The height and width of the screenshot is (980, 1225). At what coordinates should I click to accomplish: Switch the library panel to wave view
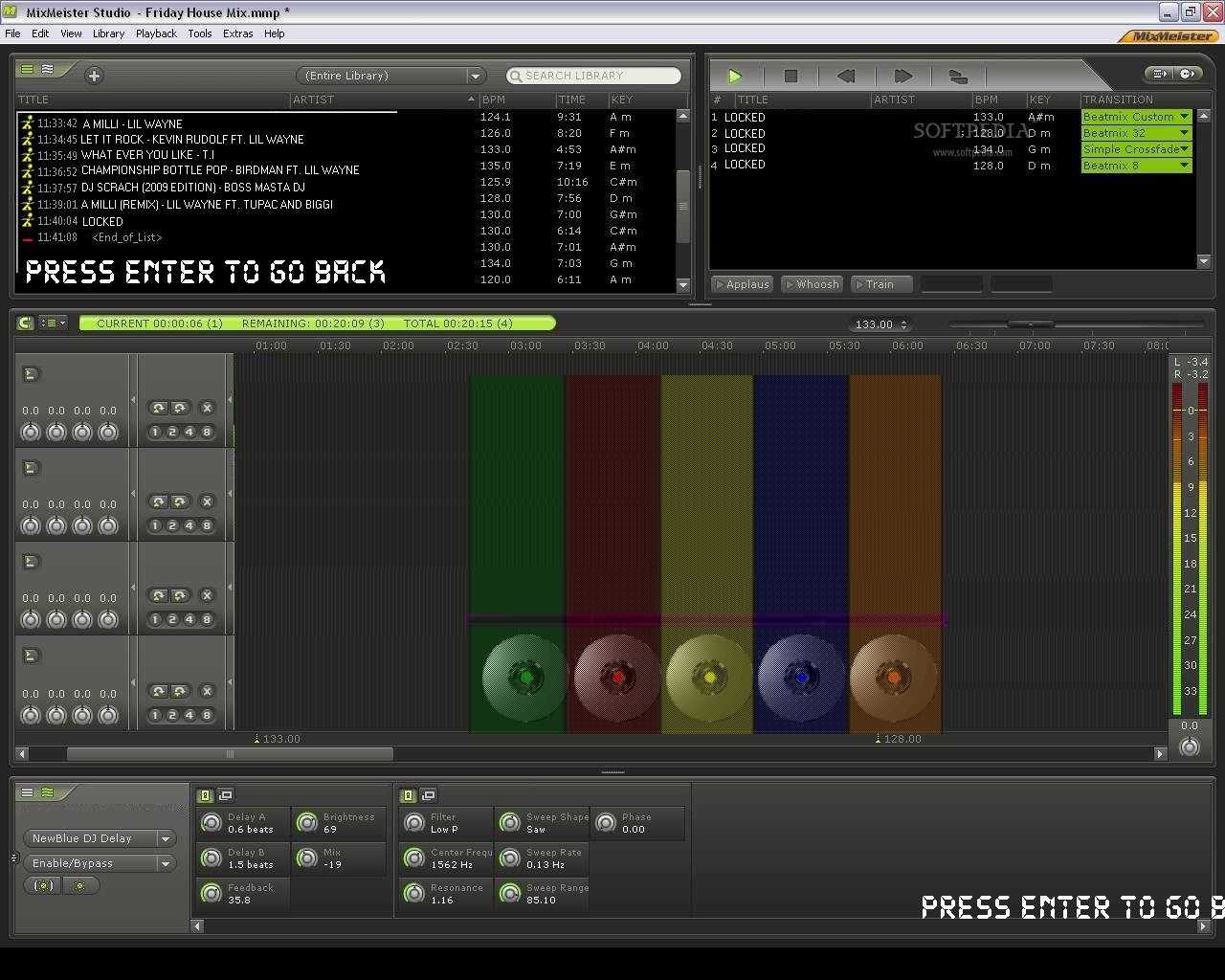pyautogui.click(x=47, y=69)
